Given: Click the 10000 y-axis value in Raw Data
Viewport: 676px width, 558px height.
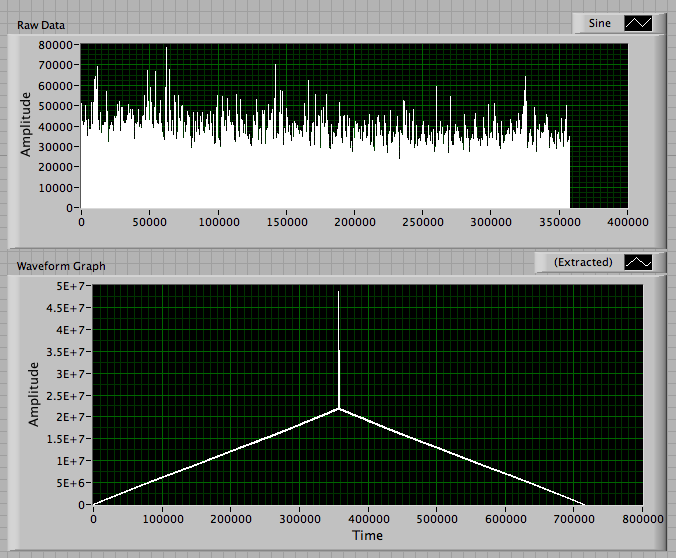Looking at the screenshot, I should 56,188.
